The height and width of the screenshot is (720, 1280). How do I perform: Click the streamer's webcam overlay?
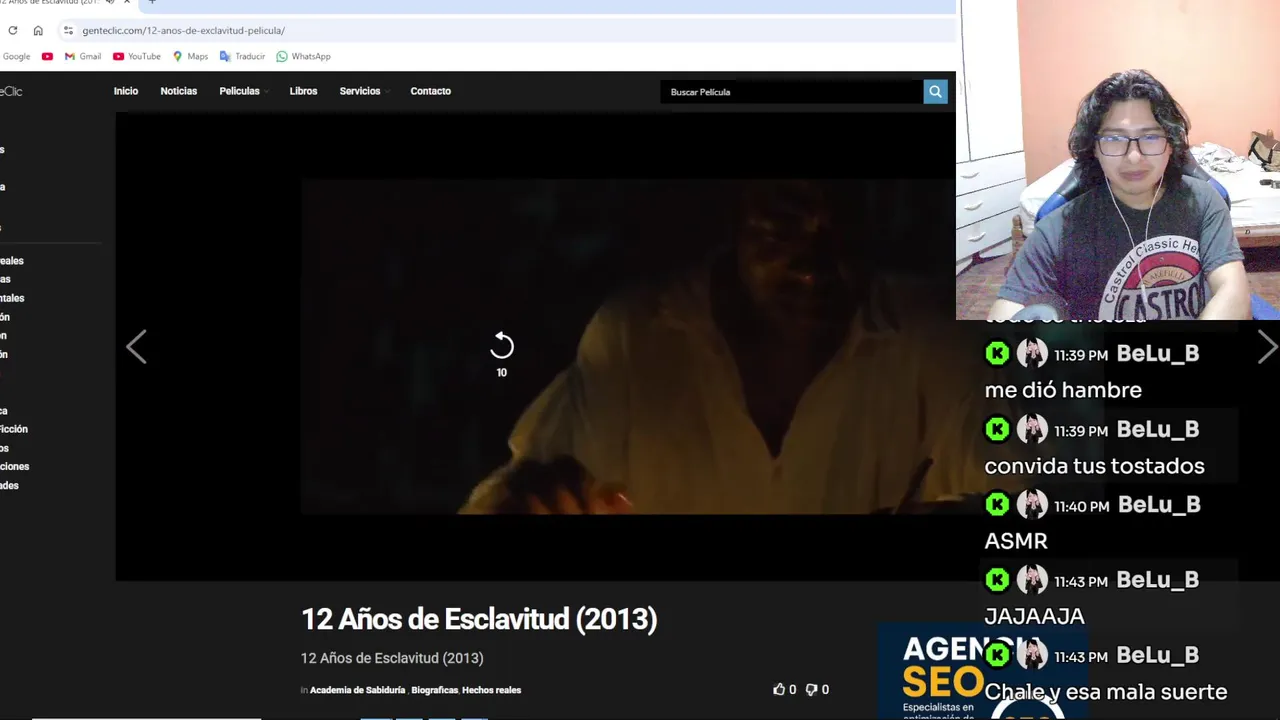[1118, 160]
